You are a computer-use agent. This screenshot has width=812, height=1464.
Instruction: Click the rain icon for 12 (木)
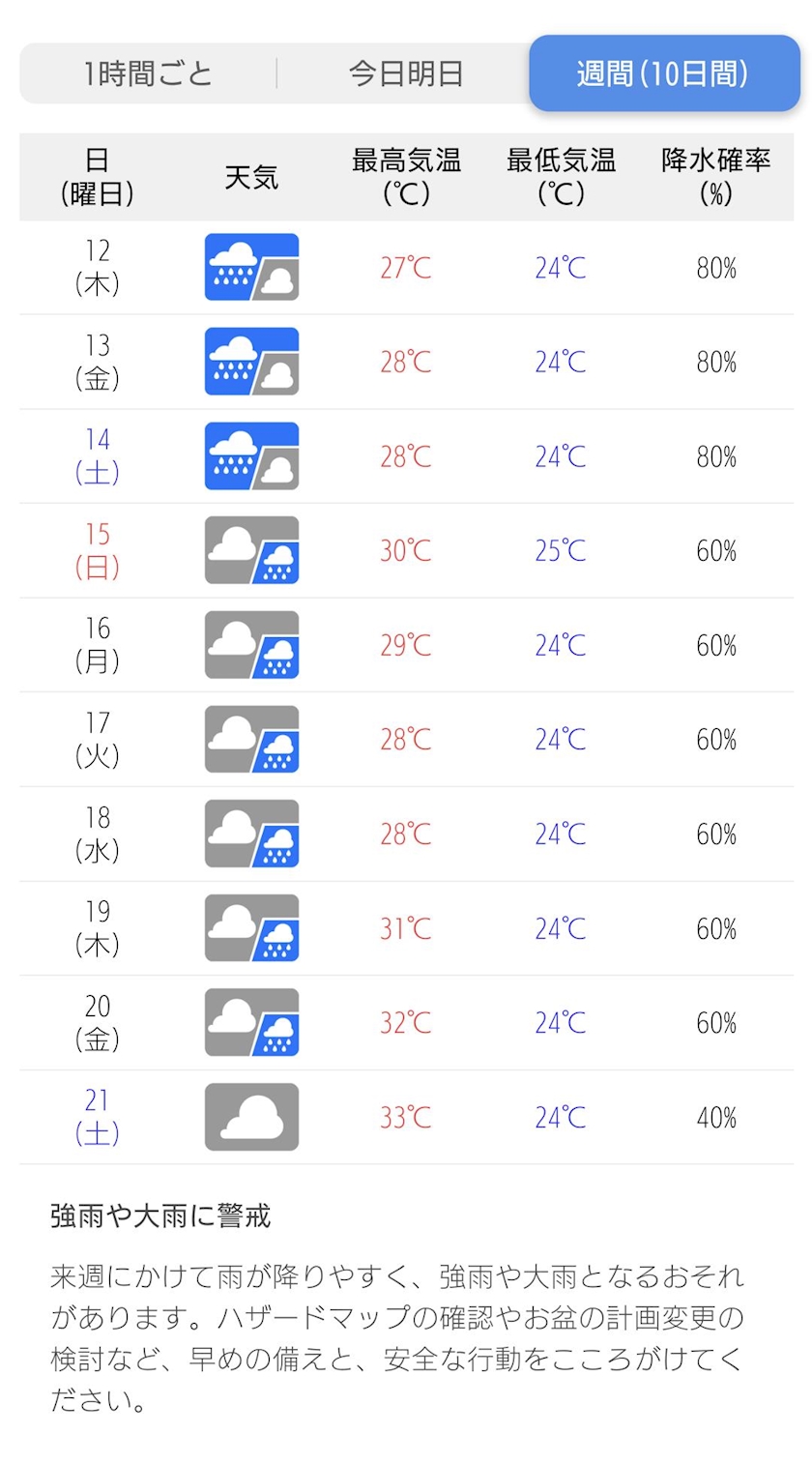pos(251,267)
